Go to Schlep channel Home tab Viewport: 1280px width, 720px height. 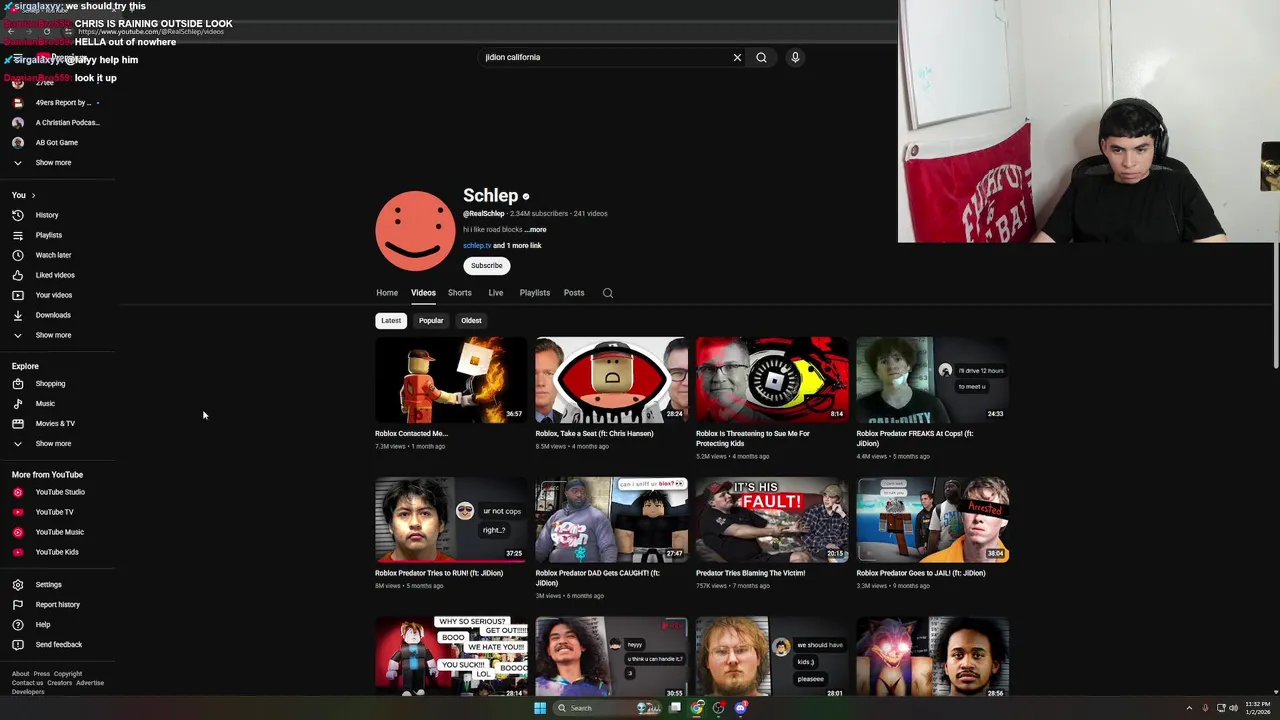(x=387, y=293)
